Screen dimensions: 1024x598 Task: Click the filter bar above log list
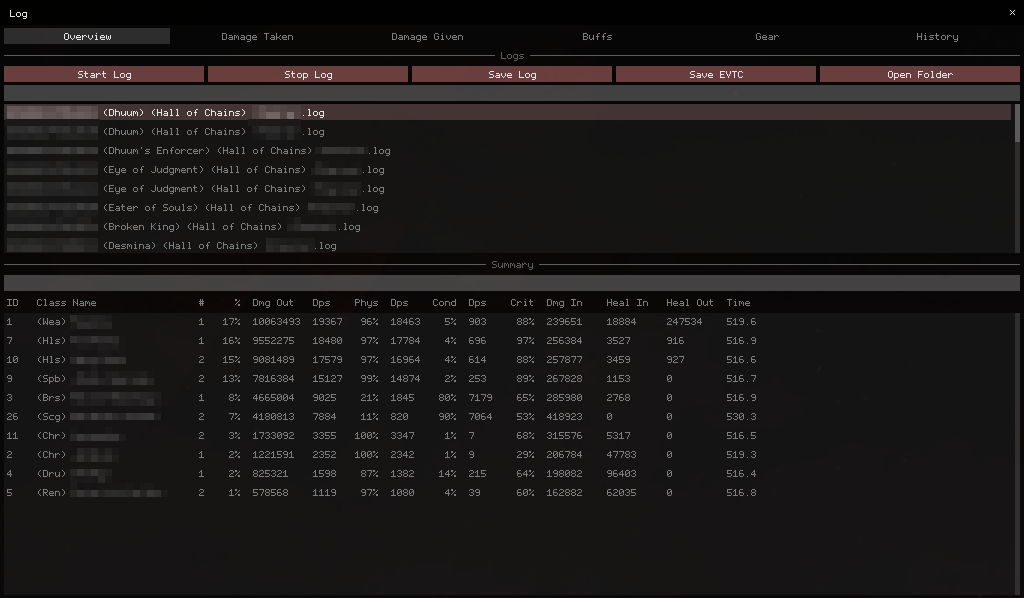click(x=512, y=93)
